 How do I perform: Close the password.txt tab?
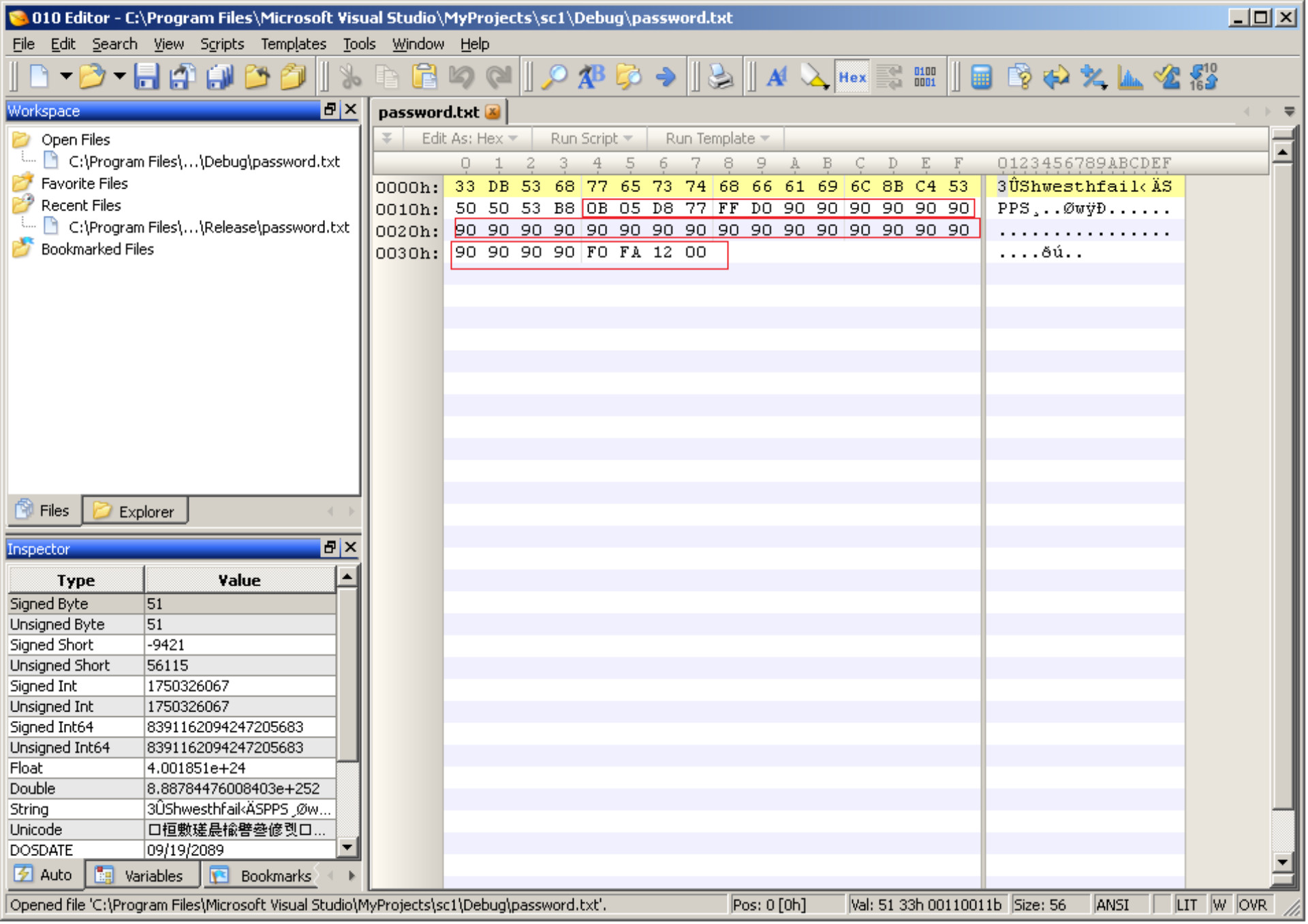point(493,112)
